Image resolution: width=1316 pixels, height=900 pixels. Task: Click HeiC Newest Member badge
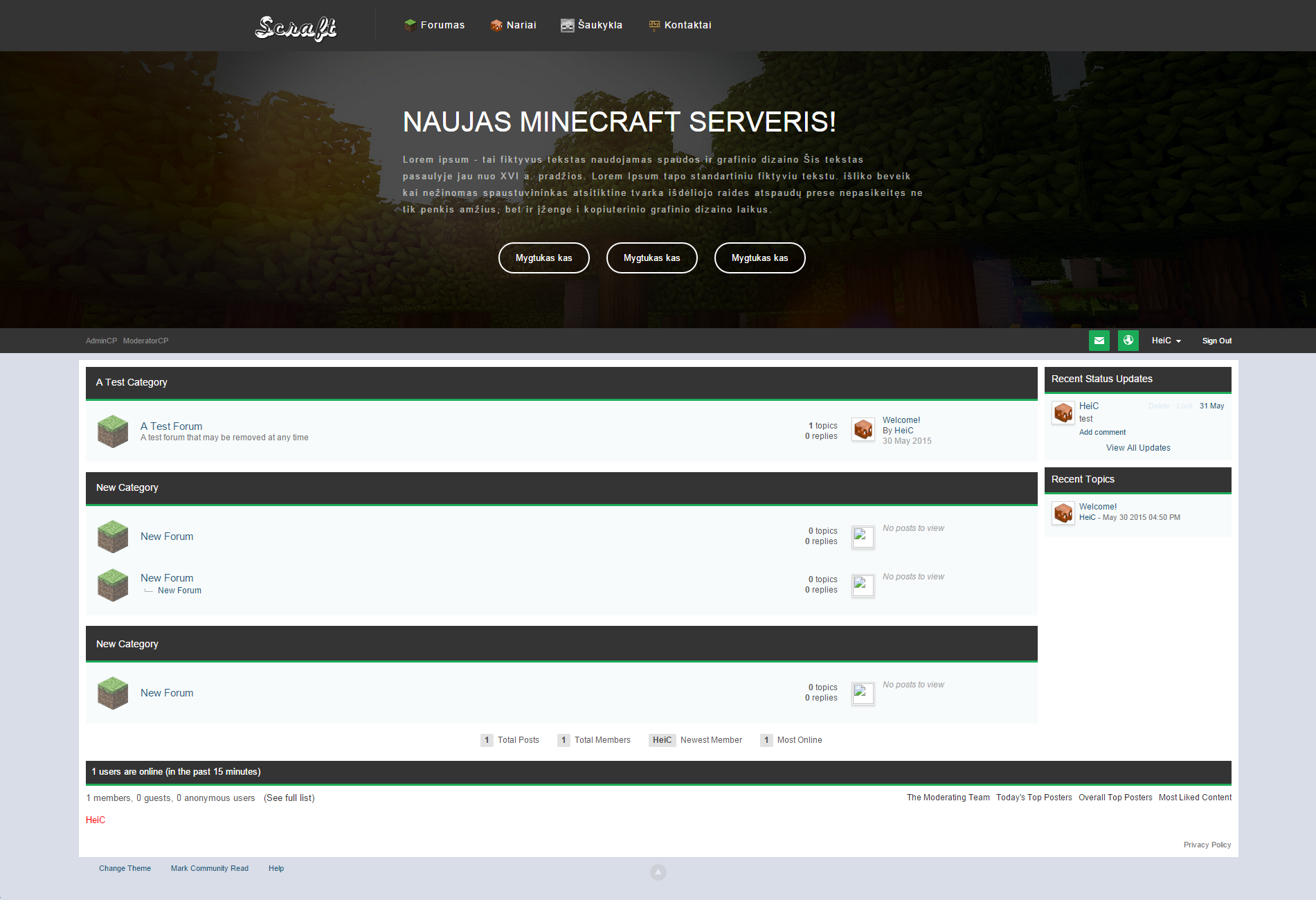[662, 740]
